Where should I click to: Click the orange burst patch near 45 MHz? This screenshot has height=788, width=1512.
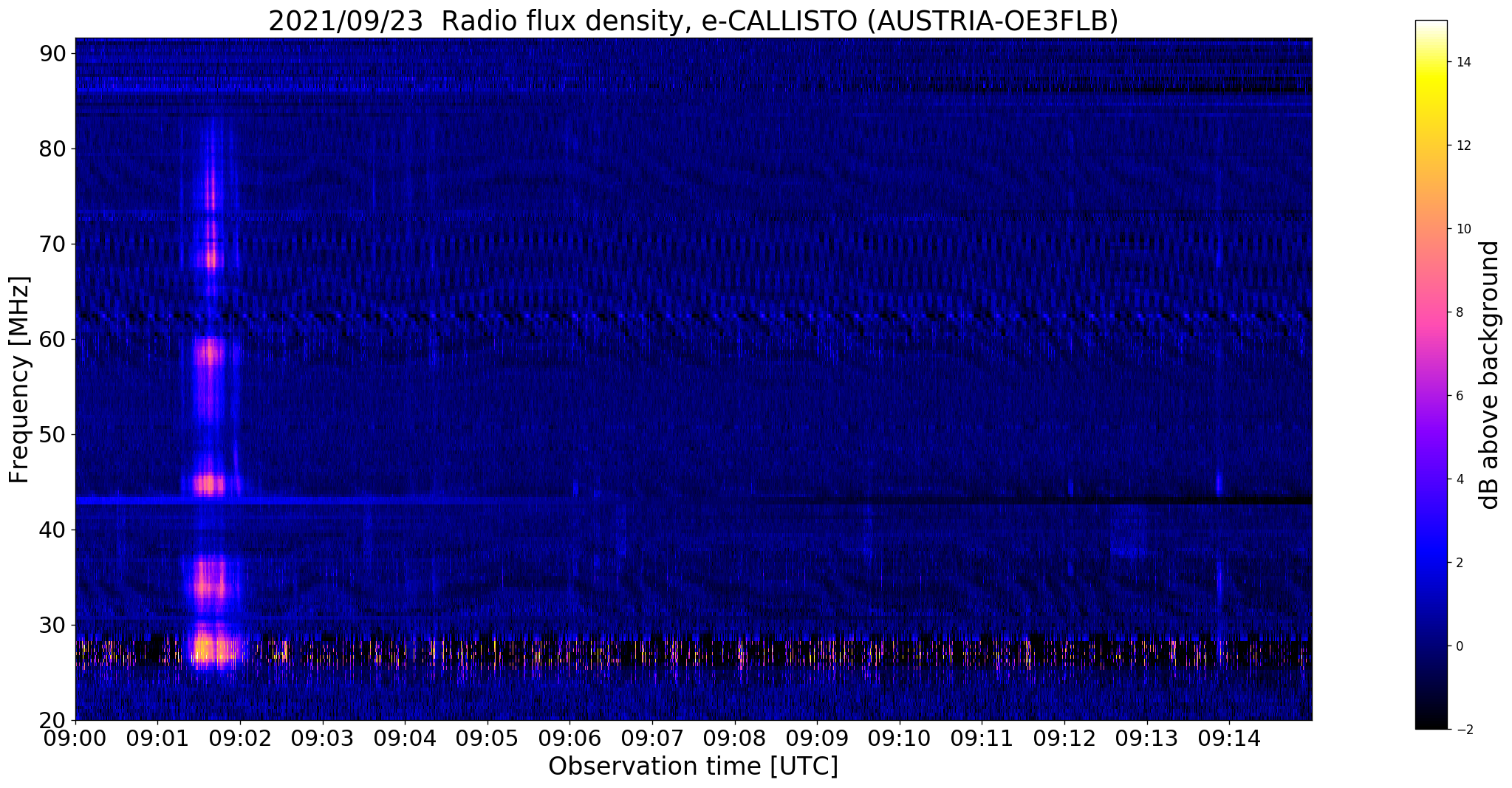click(208, 484)
